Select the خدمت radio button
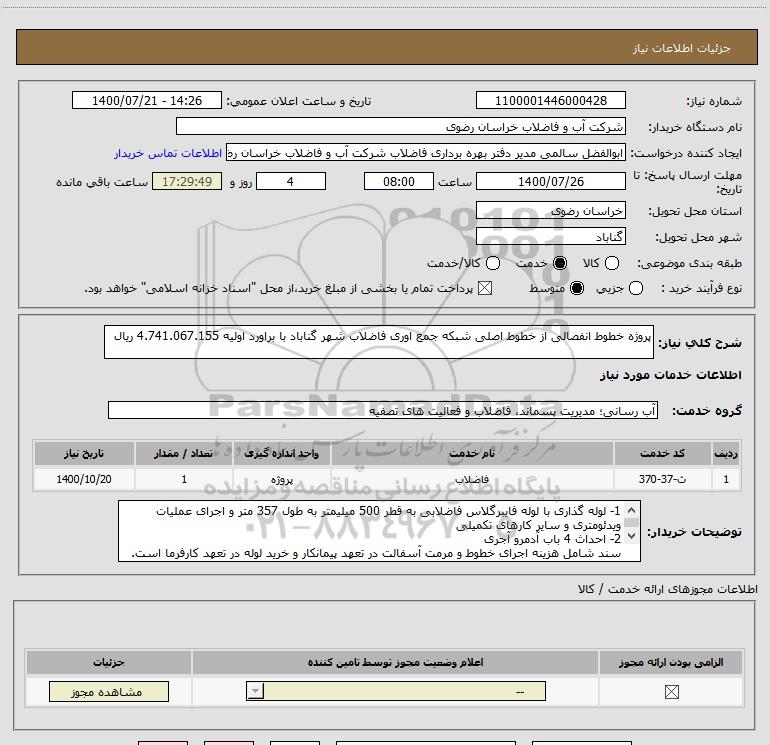 point(559,263)
